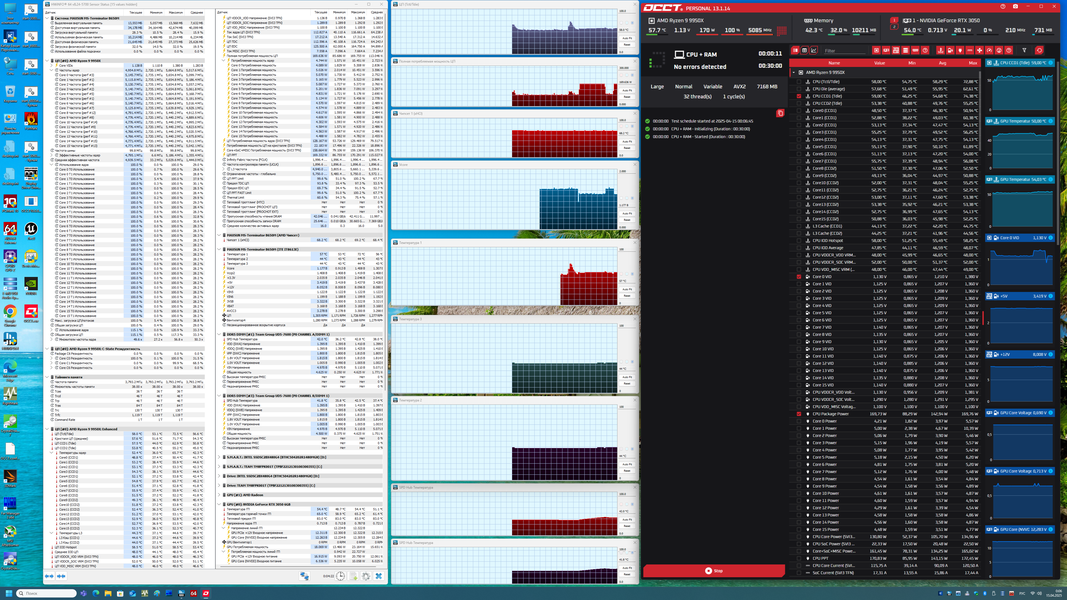The height and width of the screenshot is (600, 1067).
Task: Select the Large data set label
Action: (657, 86)
